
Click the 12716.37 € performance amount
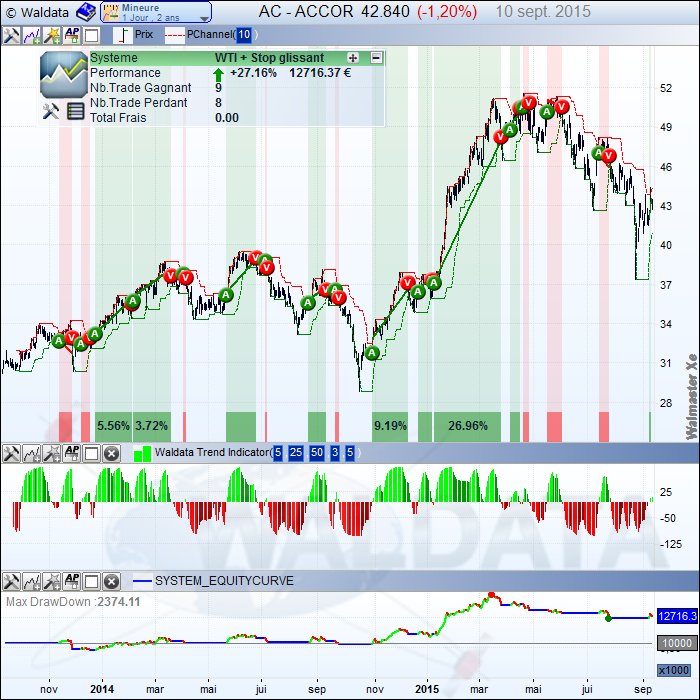tap(320, 73)
